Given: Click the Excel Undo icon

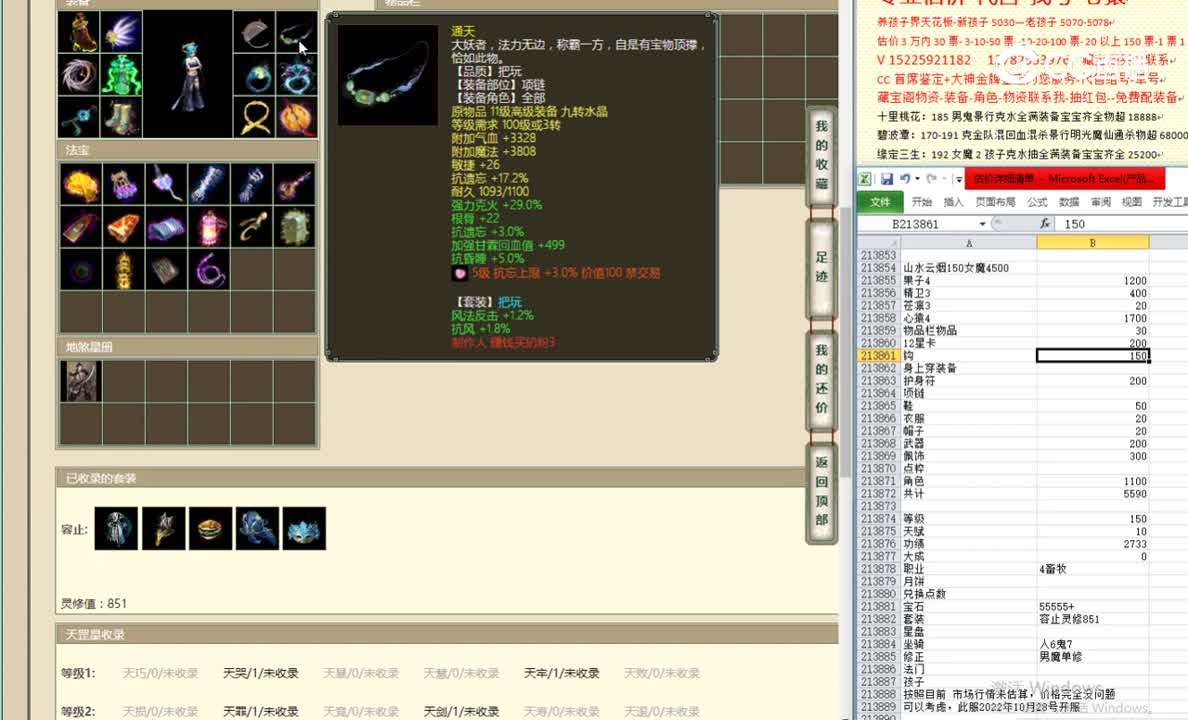Looking at the screenshot, I should point(905,179).
